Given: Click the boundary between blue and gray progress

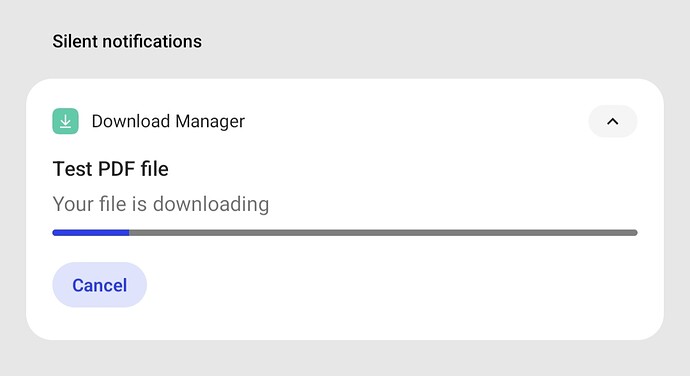Looking at the screenshot, I should [129, 232].
